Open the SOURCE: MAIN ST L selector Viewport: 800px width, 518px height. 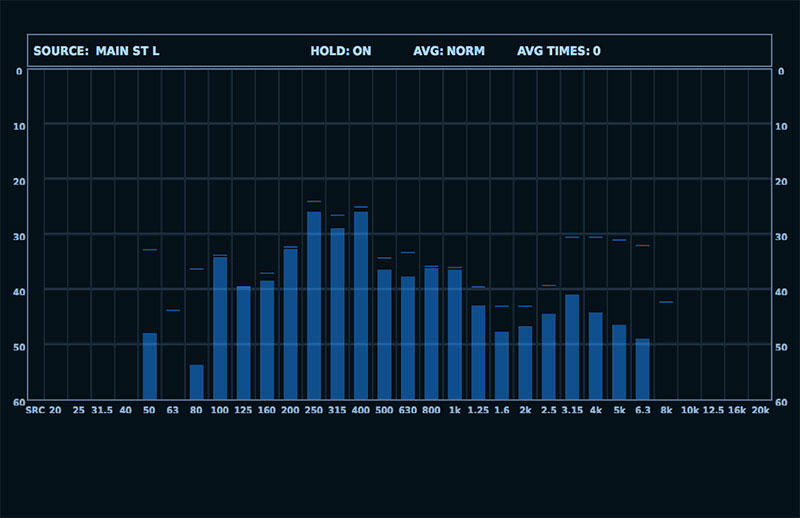(96, 51)
